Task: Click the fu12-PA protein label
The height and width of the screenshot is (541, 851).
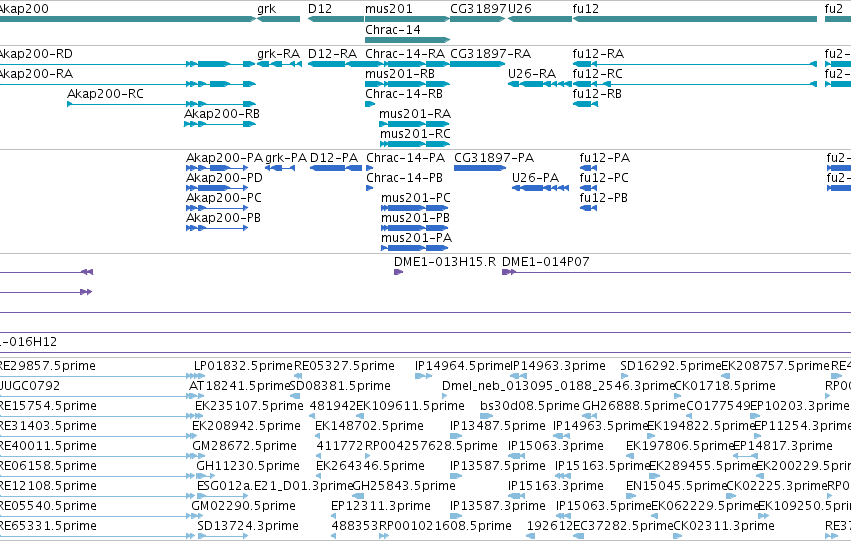Action: 605,158
